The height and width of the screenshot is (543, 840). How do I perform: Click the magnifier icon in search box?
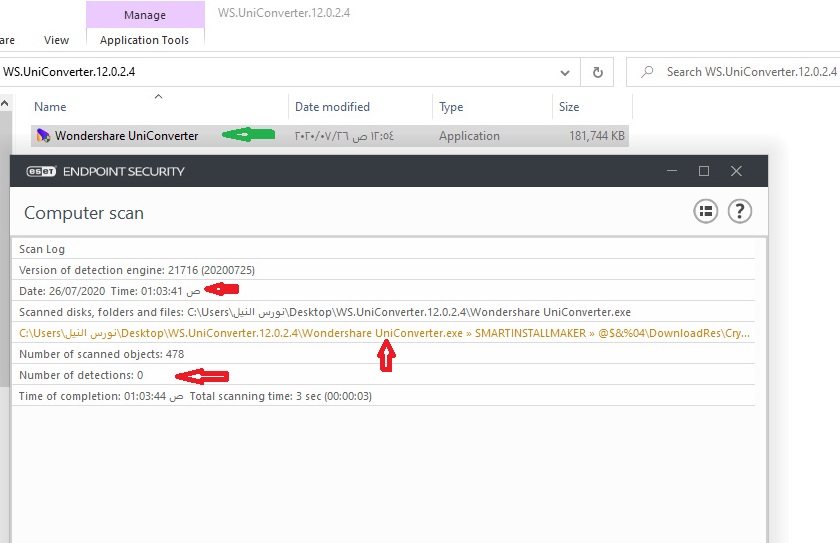pyautogui.click(x=648, y=72)
